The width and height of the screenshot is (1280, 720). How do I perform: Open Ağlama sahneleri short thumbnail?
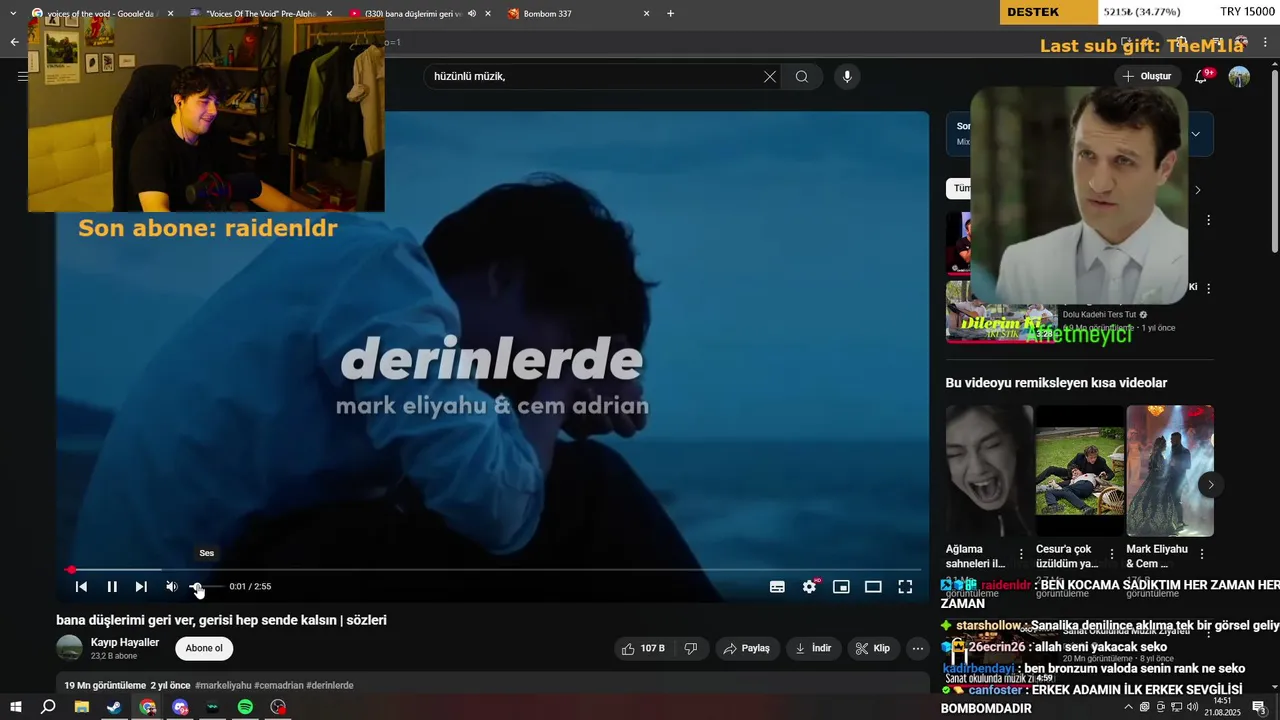pyautogui.click(x=989, y=471)
